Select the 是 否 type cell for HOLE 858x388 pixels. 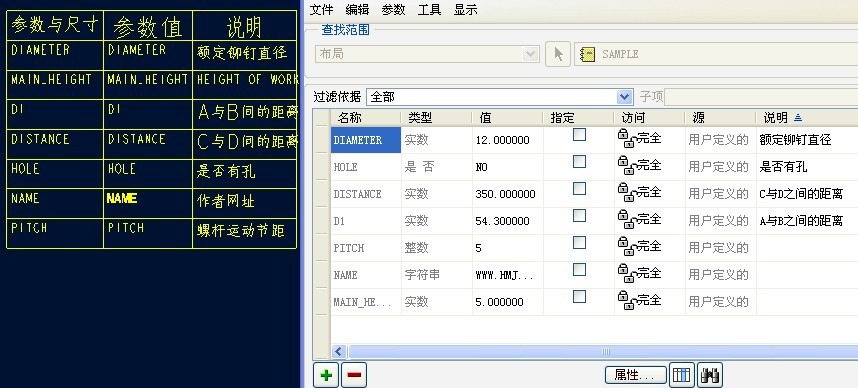(437, 167)
